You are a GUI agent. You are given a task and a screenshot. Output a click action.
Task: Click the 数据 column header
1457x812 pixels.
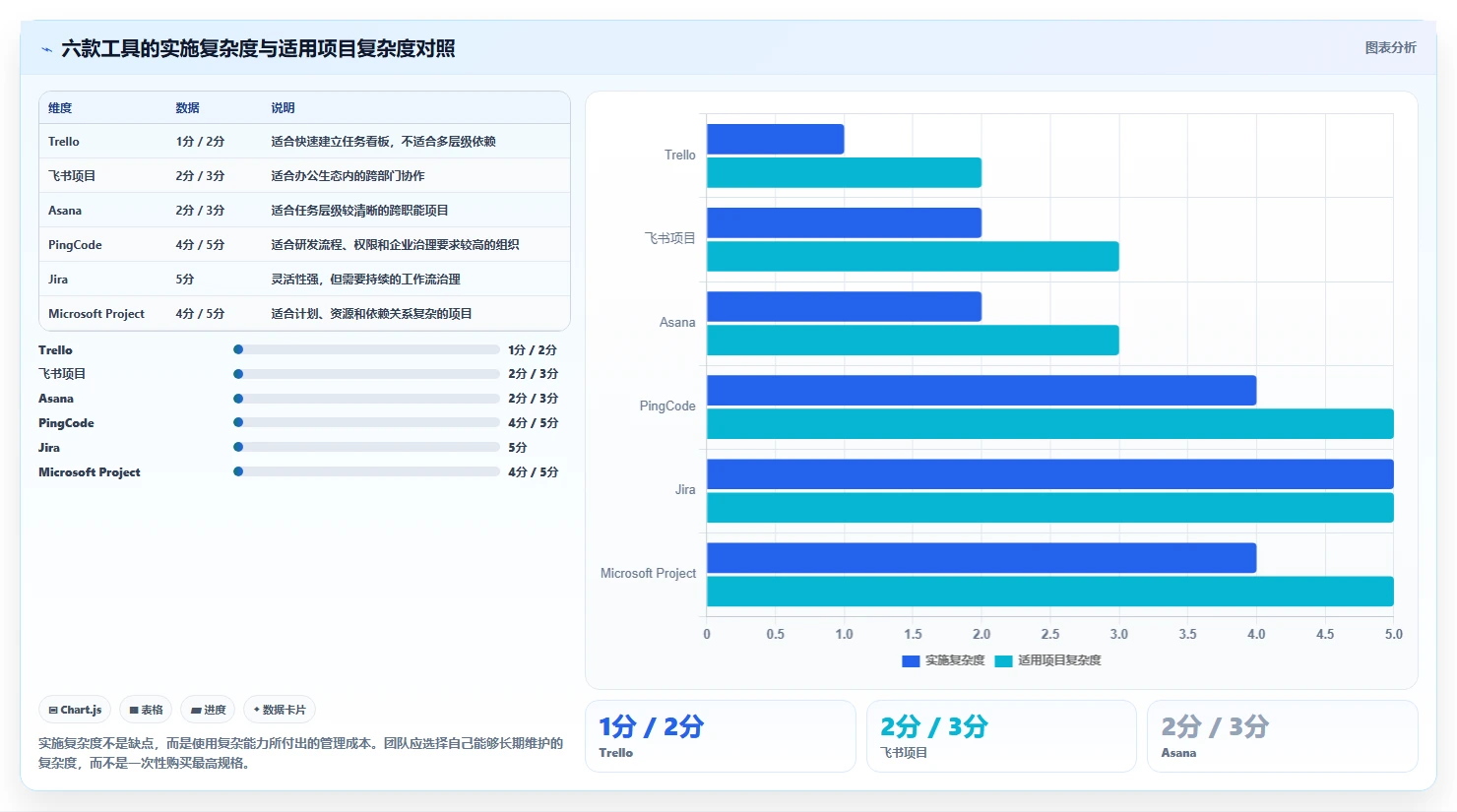tap(187, 108)
